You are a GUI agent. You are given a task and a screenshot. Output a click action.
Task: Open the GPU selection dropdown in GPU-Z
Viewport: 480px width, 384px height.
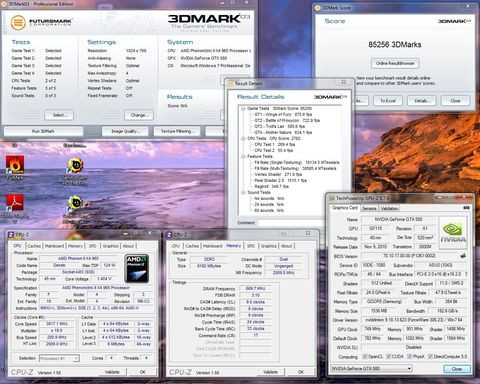pos(371,369)
